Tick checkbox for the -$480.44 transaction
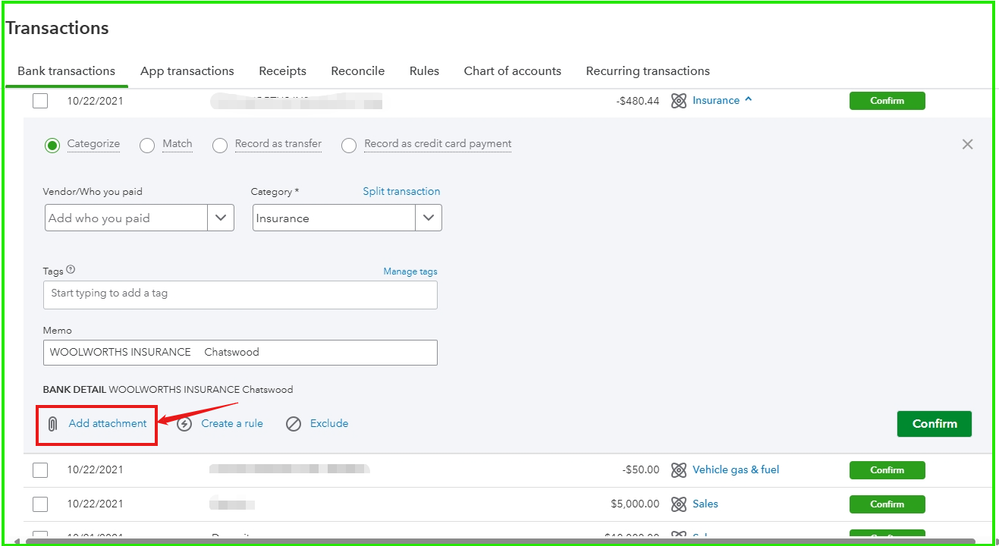The height and width of the screenshot is (546, 999). [40, 101]
